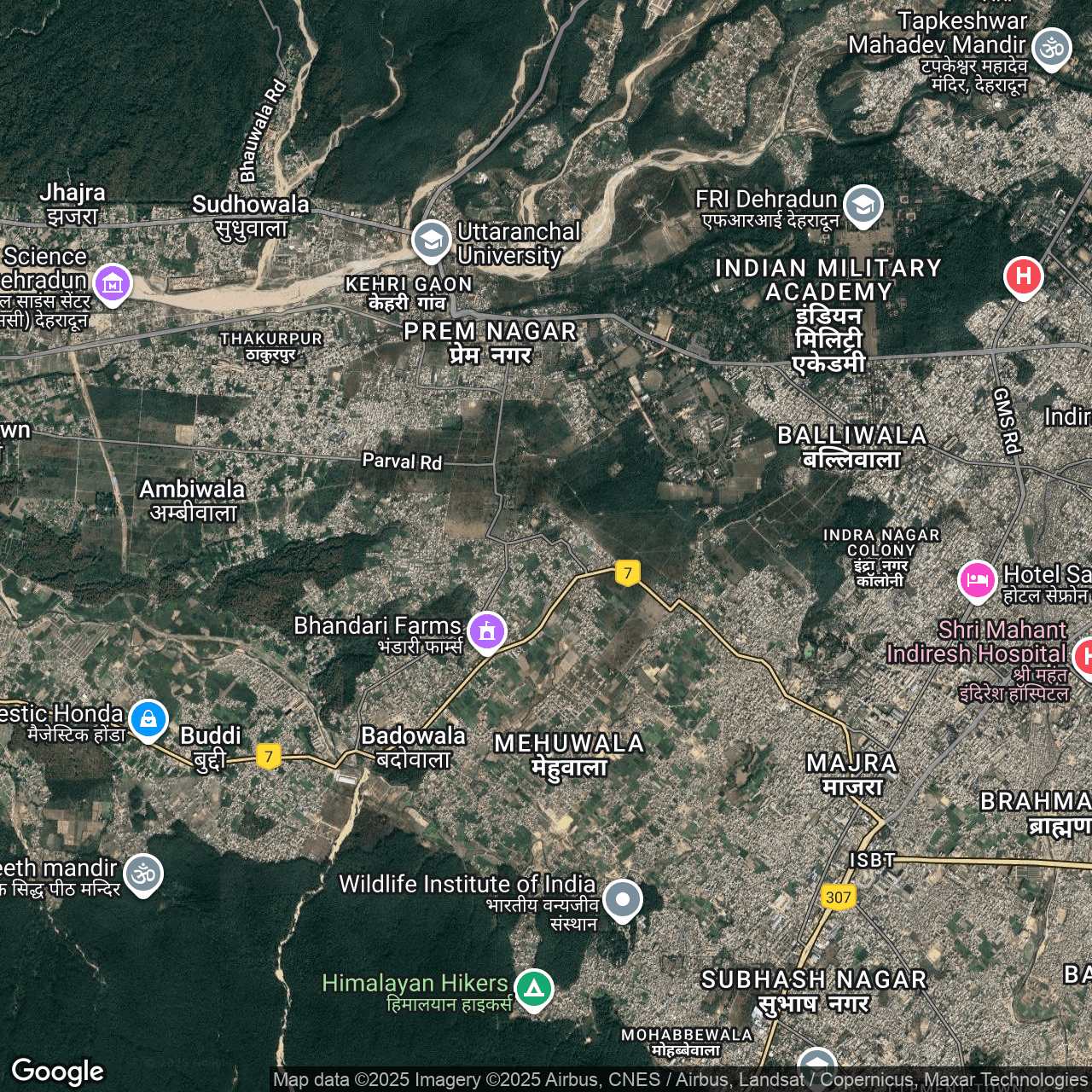Image resolution: width=1092 pixels, height=1092 pixels.
Task: Select the FRI Dehradun university pin
Action: pos(863,205)
